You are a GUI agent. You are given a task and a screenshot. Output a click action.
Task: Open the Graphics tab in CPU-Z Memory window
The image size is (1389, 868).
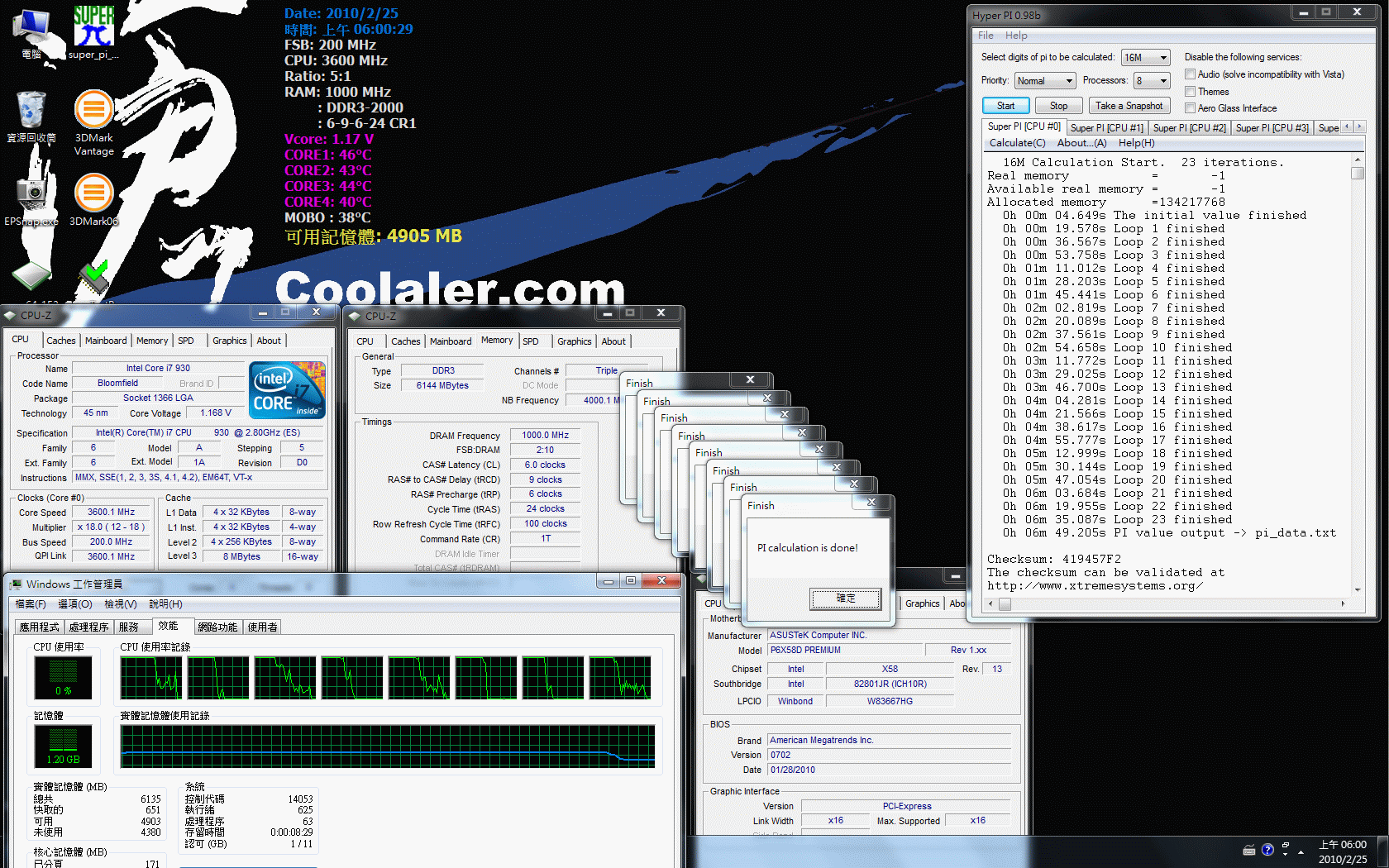pyautogui.click(x=575, y=341)
